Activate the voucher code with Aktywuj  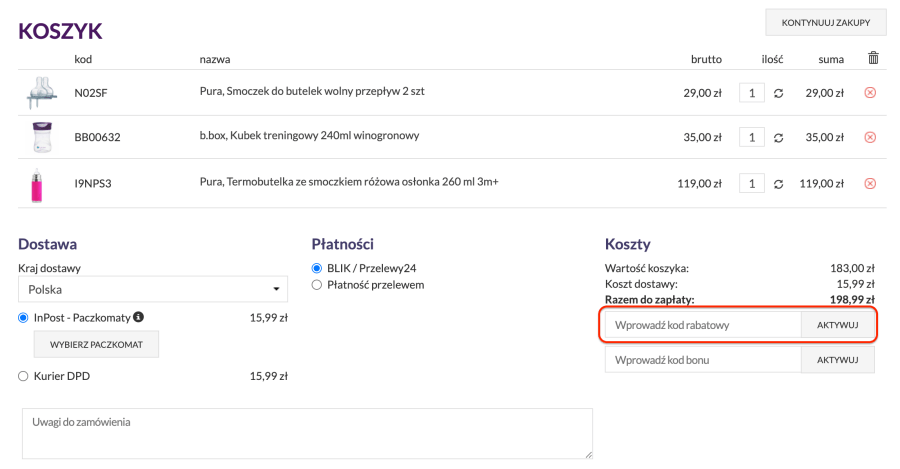pos(837,360)
